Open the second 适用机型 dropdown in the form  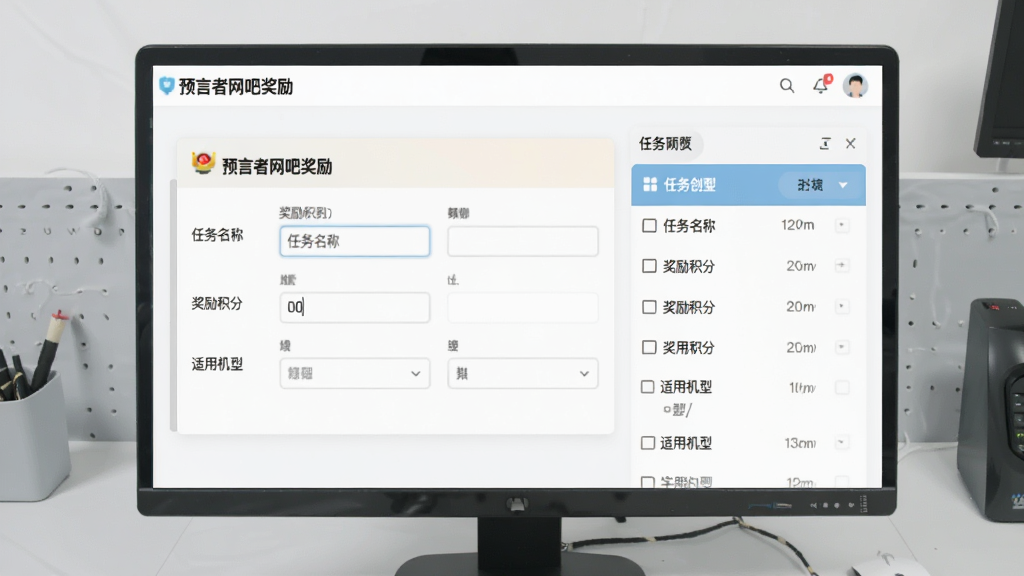pyautogui.click(x=522, y=374)
